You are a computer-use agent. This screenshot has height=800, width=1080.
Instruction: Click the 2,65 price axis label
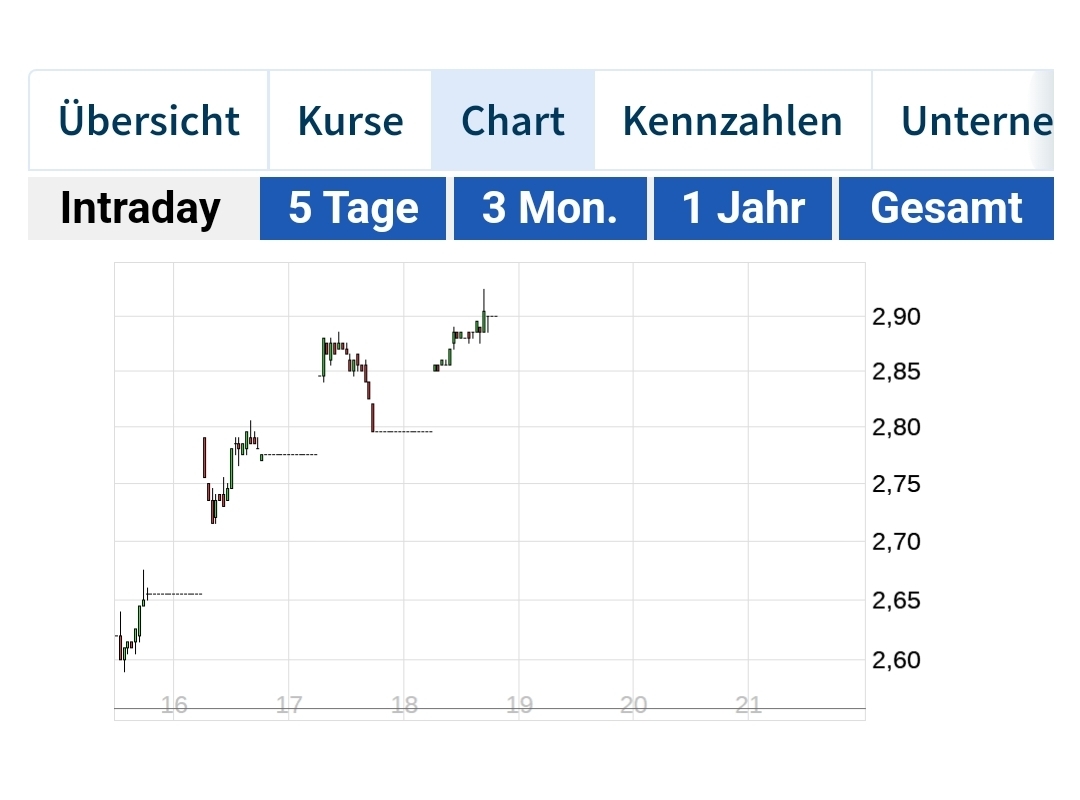896,601
